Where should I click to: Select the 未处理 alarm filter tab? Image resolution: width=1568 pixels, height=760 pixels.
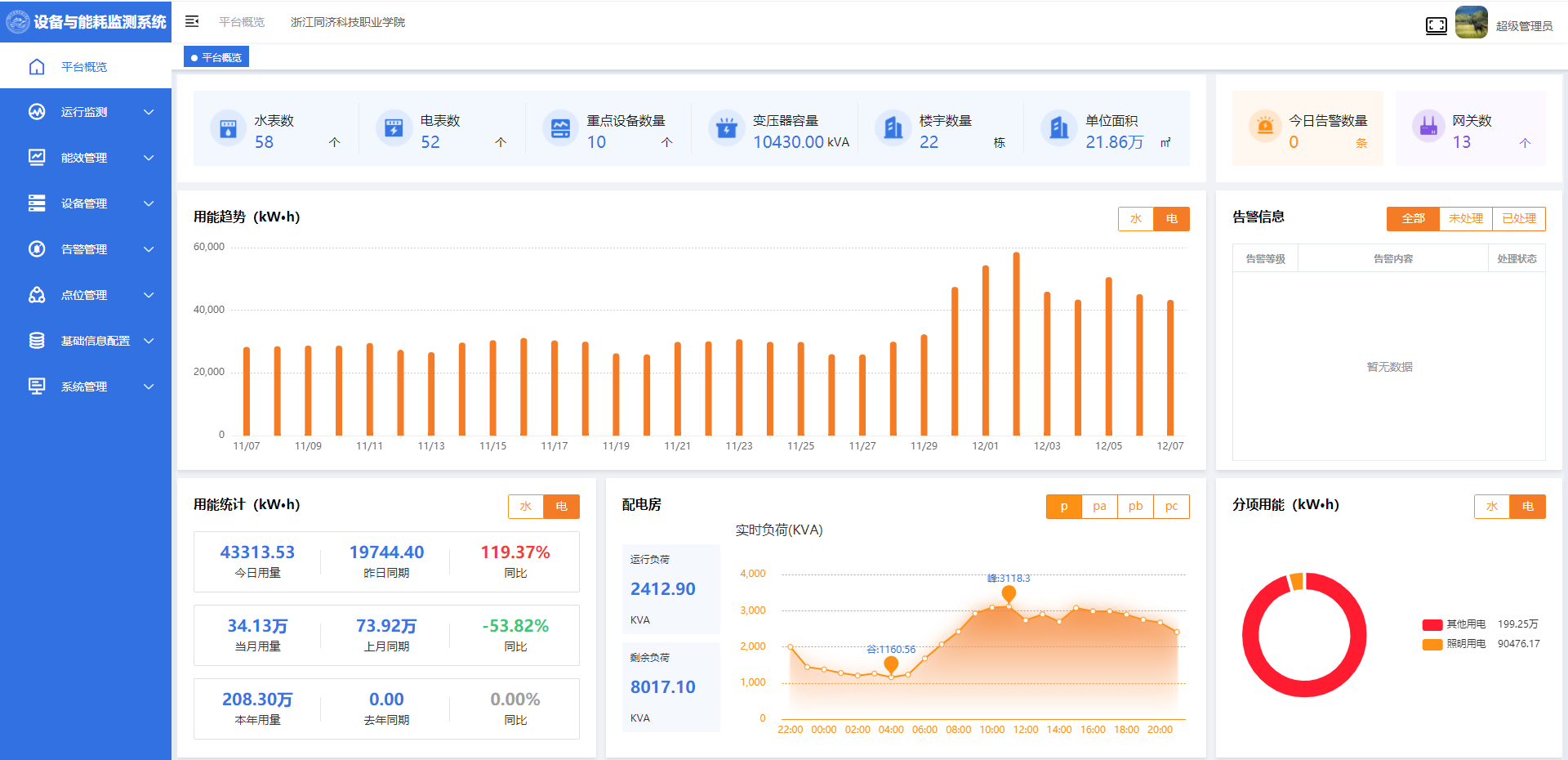[1466, 218]
